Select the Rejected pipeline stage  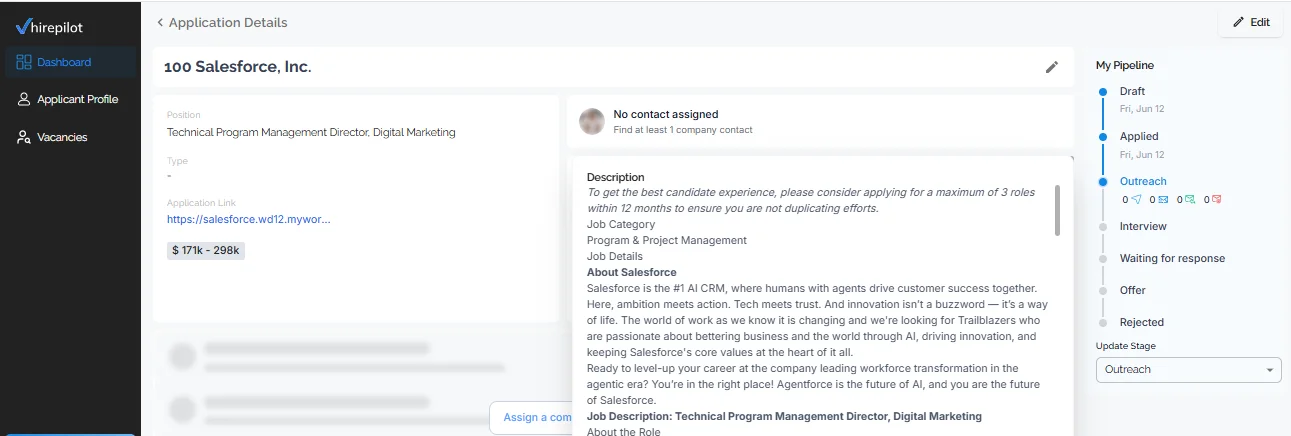[1142, 322]
